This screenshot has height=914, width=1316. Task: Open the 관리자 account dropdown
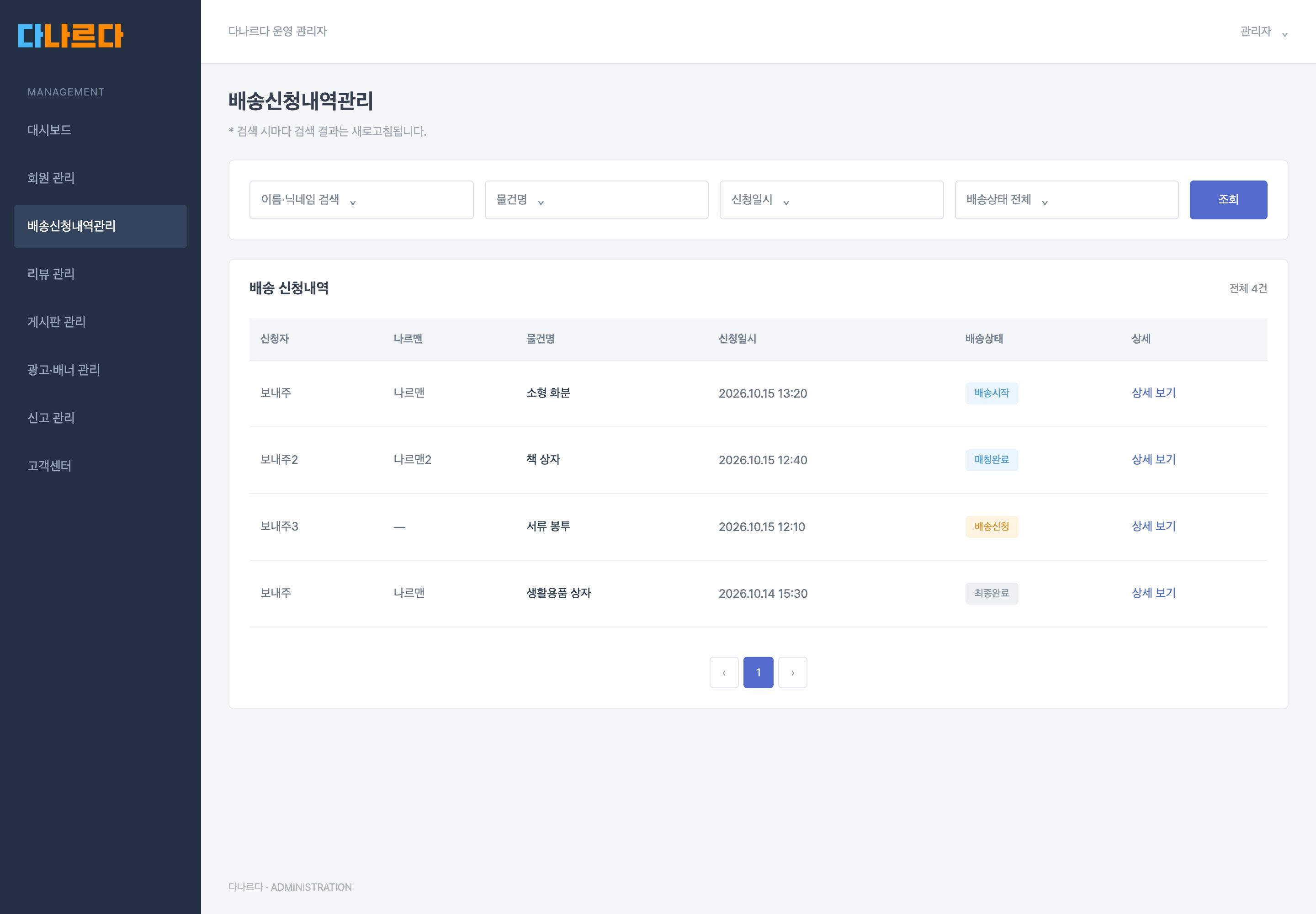[x=1263, y=32]
